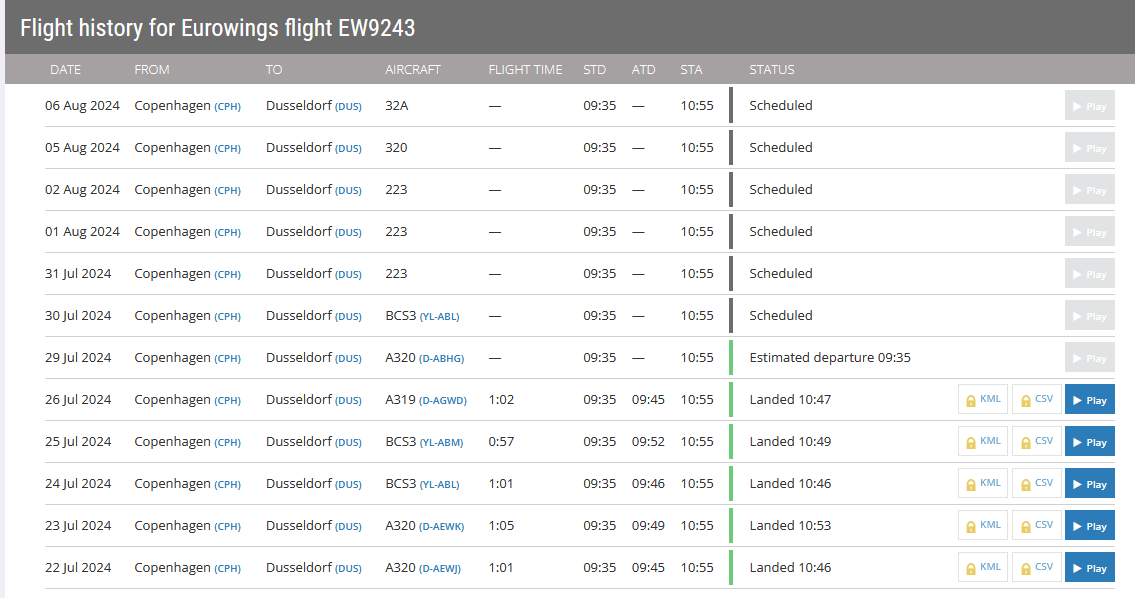
Task: Click the STATUS column header
Action: point(772,70)
